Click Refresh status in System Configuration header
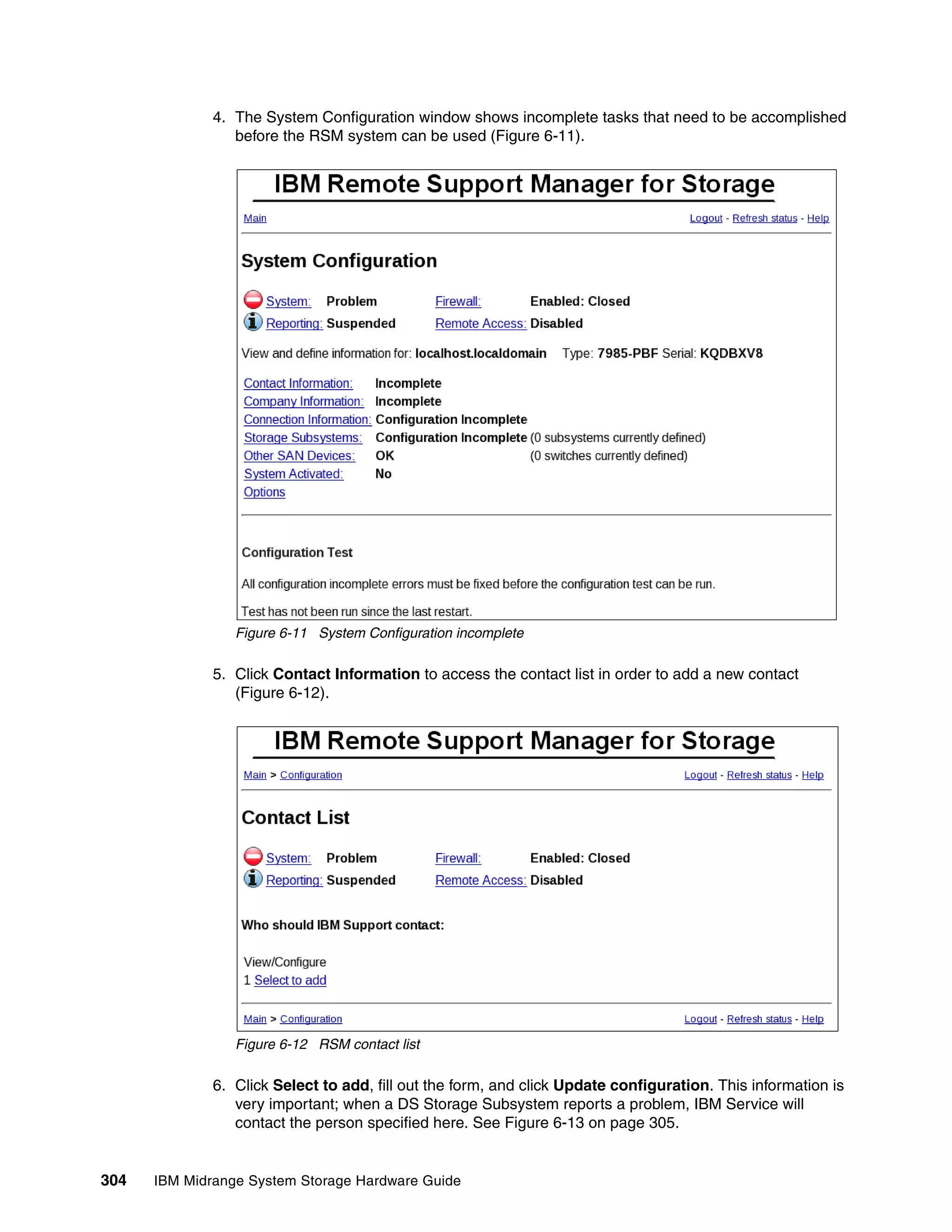 click(x=765, y=219)
